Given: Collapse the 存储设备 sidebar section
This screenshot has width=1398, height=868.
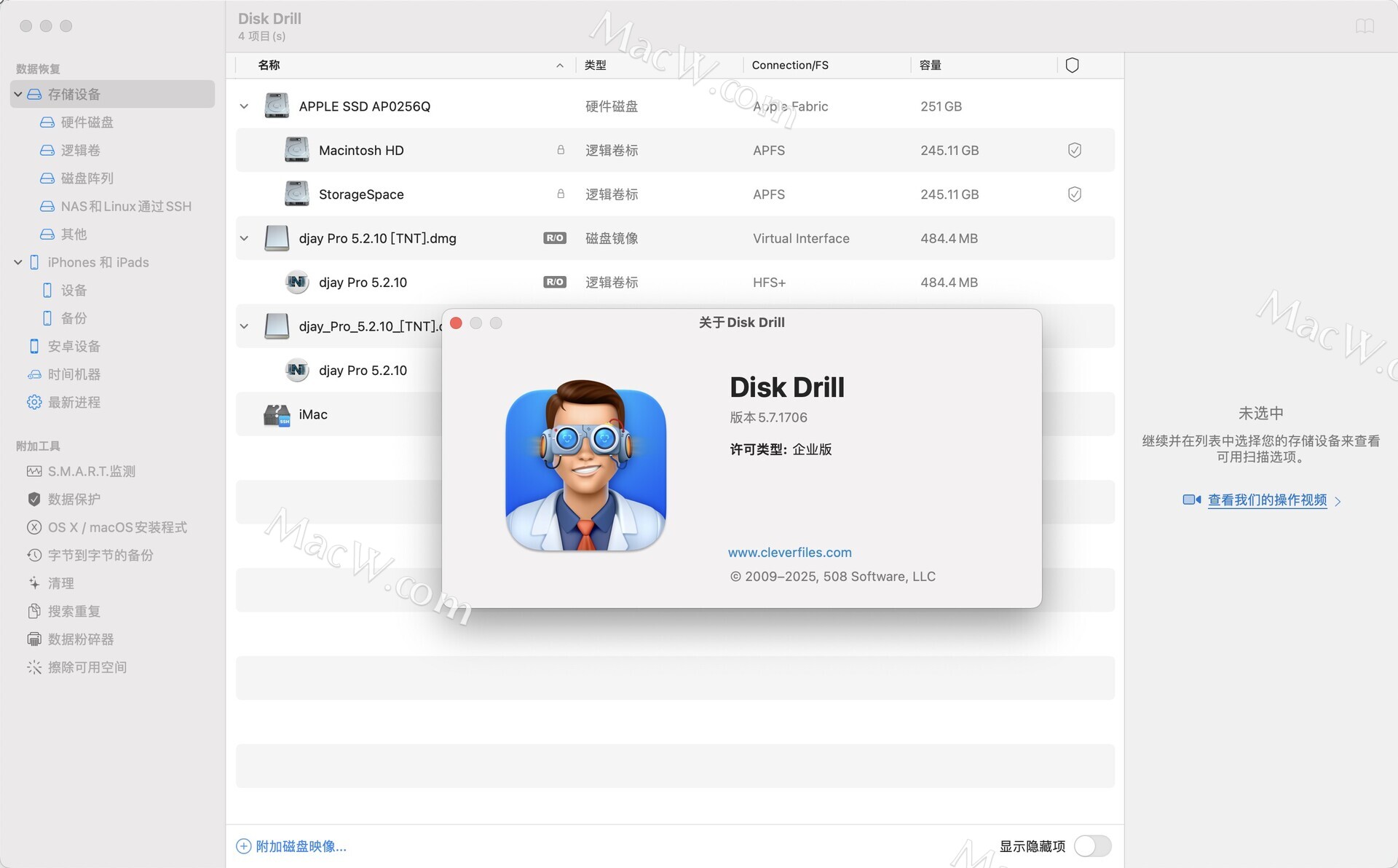Looking at the screenshot, I should pos(18,94).
